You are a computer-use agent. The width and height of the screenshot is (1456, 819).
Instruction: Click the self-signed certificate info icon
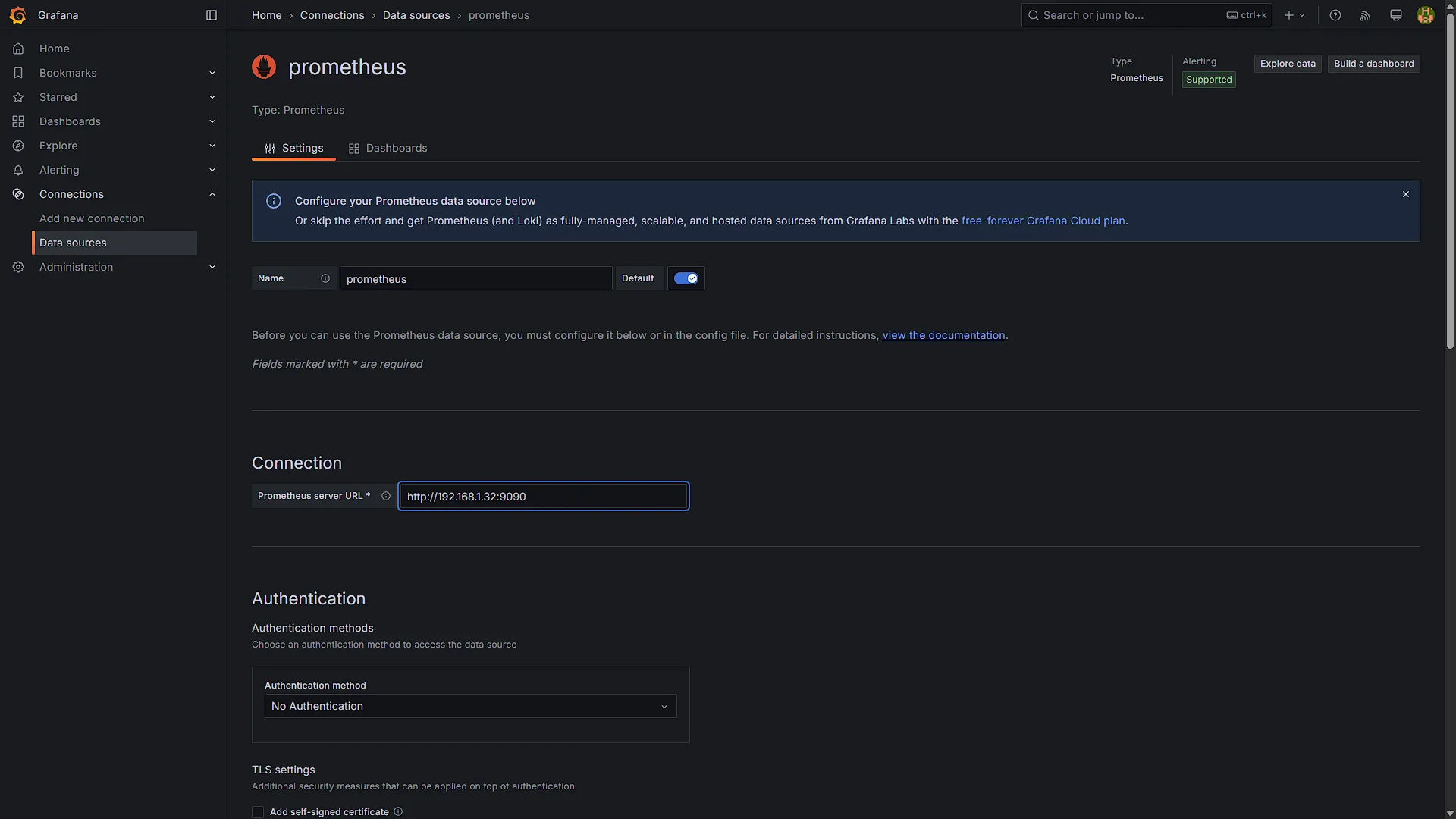click(x=398, y=811)
